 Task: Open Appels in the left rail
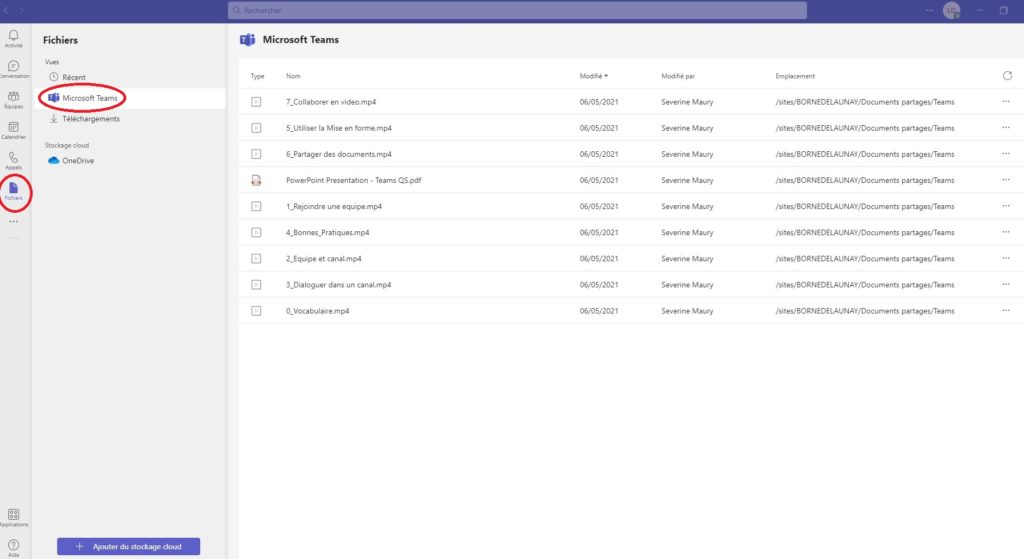[x=13, y=160]
